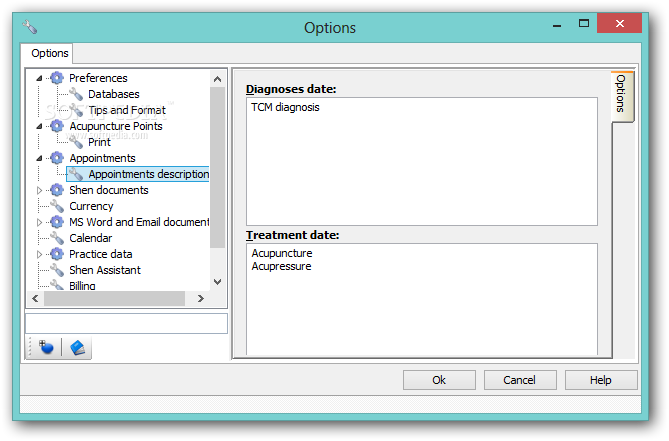
Task: Select Shen documents label in tree
Action: tap(109, 190)
